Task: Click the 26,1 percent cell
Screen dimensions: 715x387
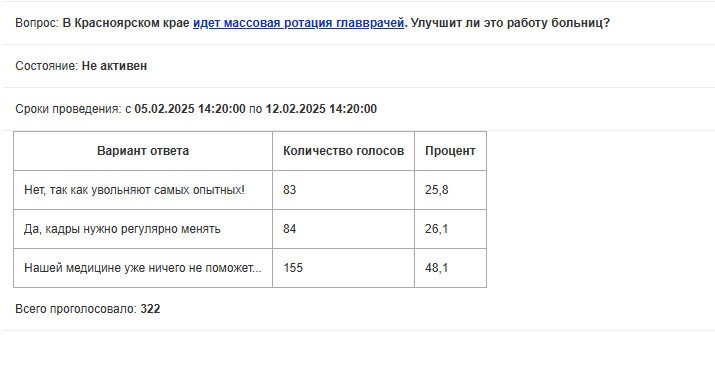Action: coord(450,229)
